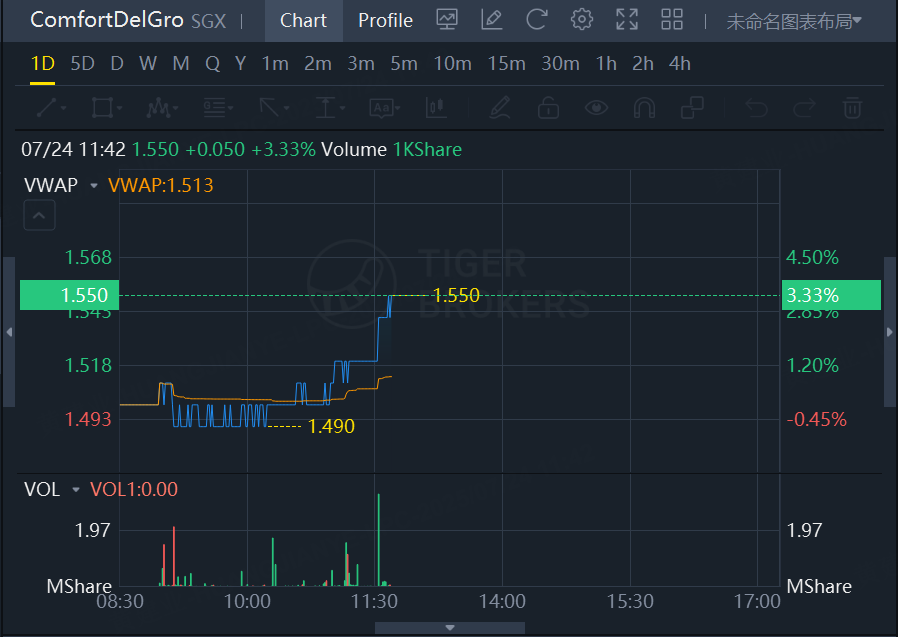The height and width of the screenshot is (637, 898).
Task: Refresh the chart with reload icon
Action: (x=537, y=20)
